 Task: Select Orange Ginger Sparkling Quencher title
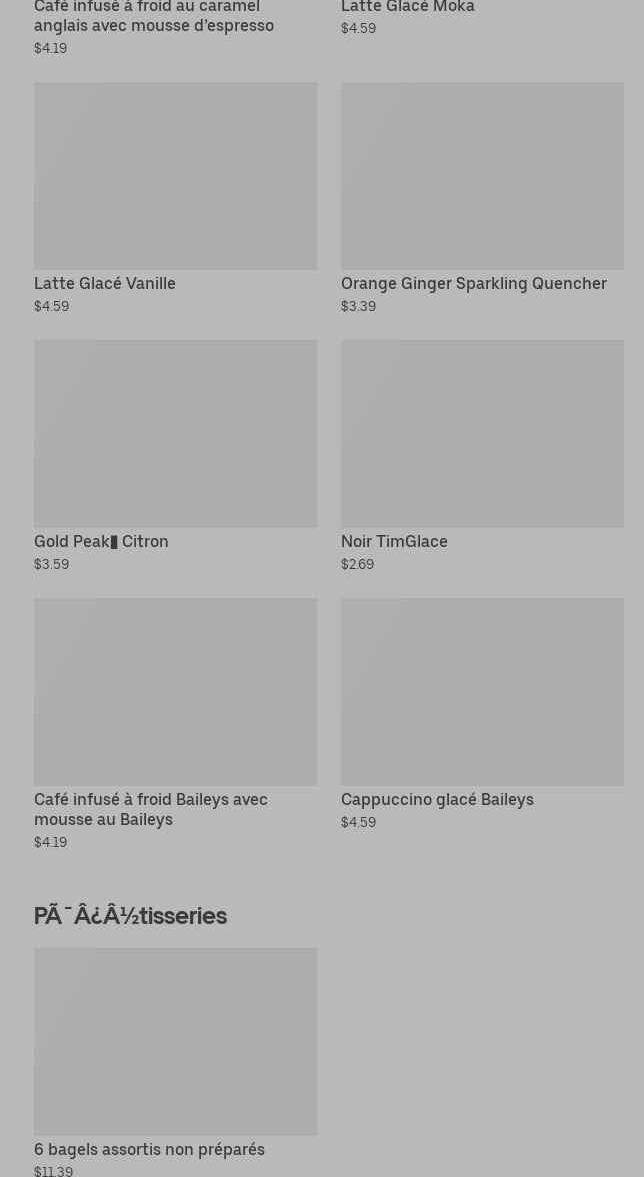click(x=473, y=283)
